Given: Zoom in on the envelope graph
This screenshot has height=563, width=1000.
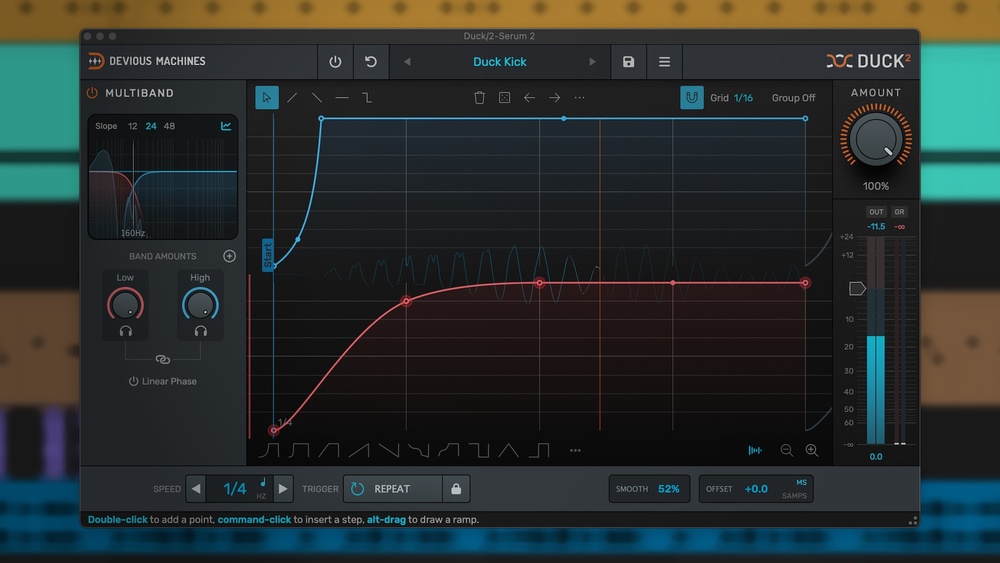Looking at the screenshot, I should coord(812,451).
